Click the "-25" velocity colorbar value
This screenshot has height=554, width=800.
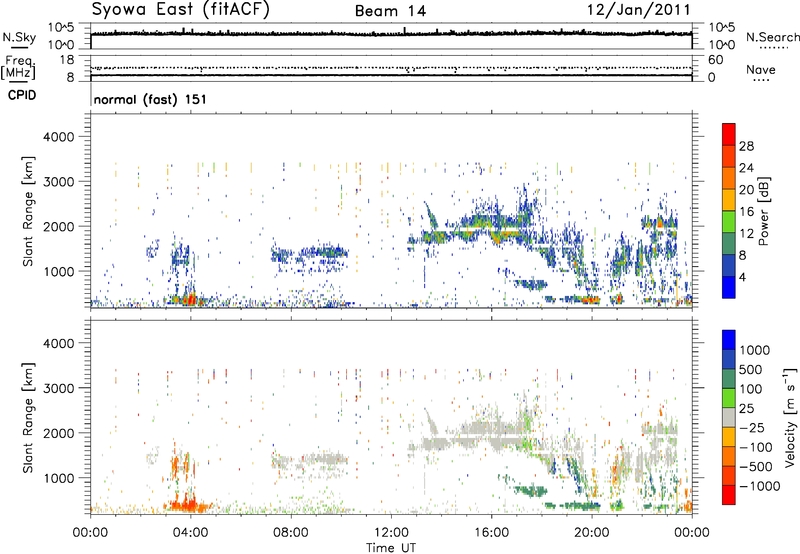click(x=752, y=428)
